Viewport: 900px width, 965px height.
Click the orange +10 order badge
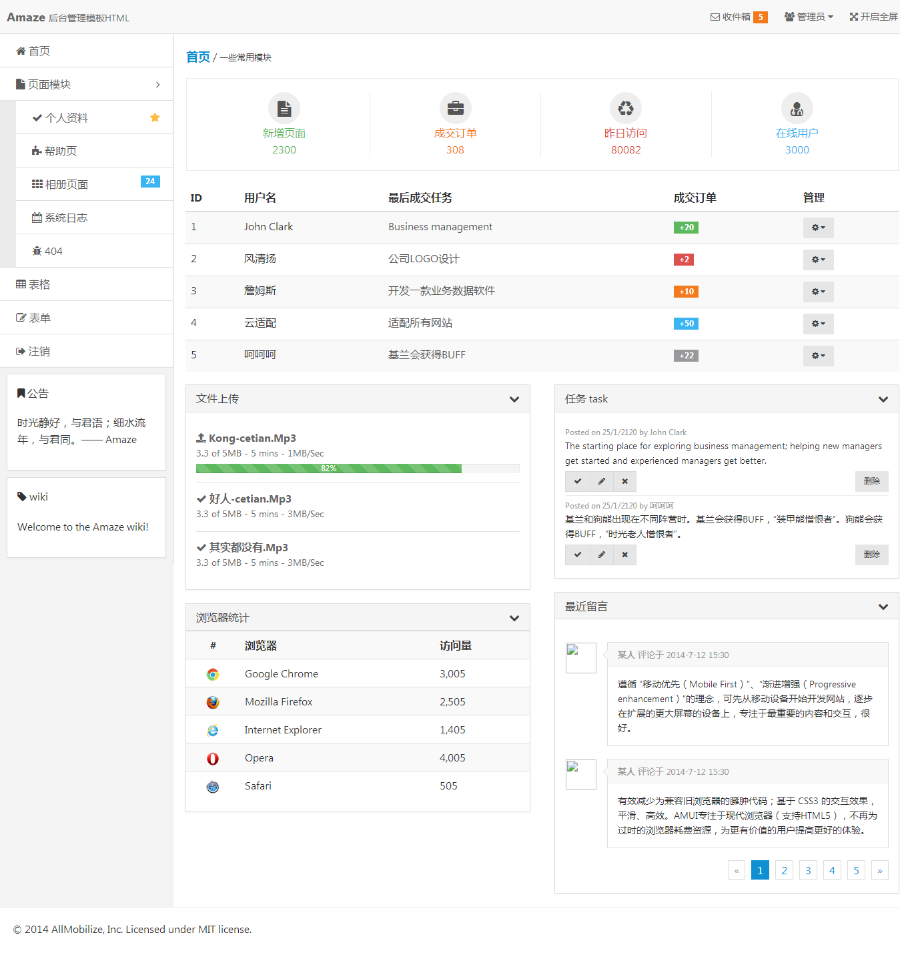tap(686, 291)
